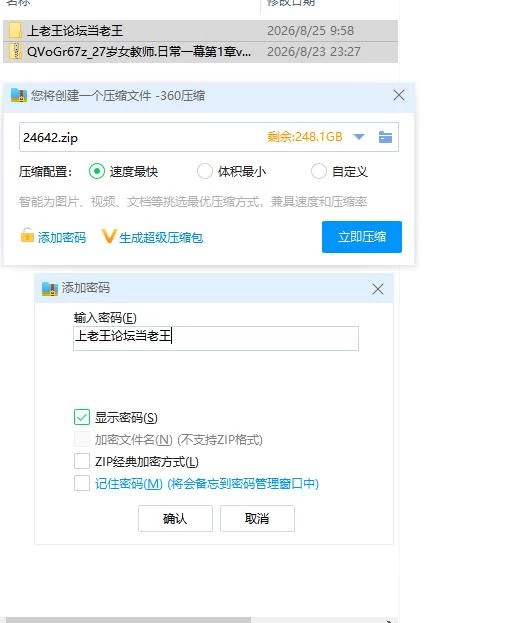Click the zip archive icon of QVoGr67z file
Viewport: 511px width, 623px height.
pos(15,52)
